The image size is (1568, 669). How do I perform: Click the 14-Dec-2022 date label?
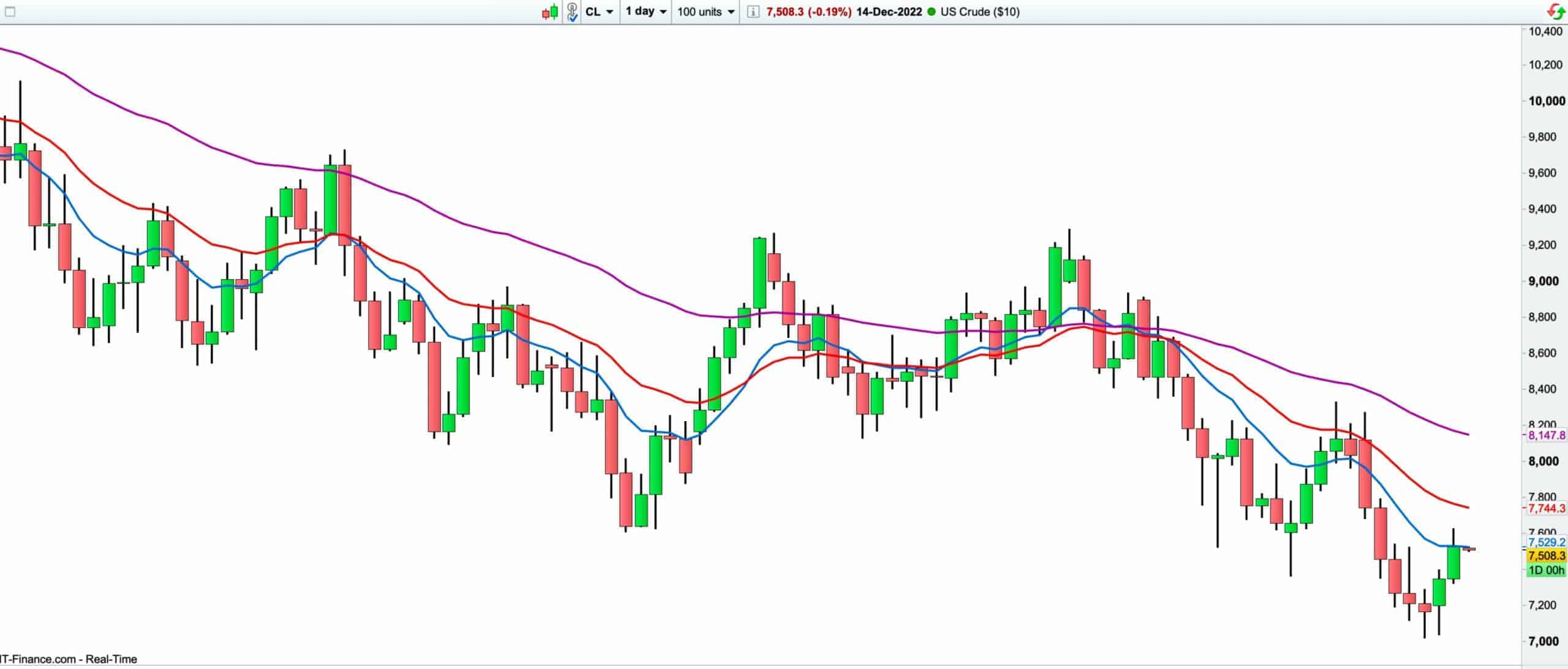[x=889, y=12]
